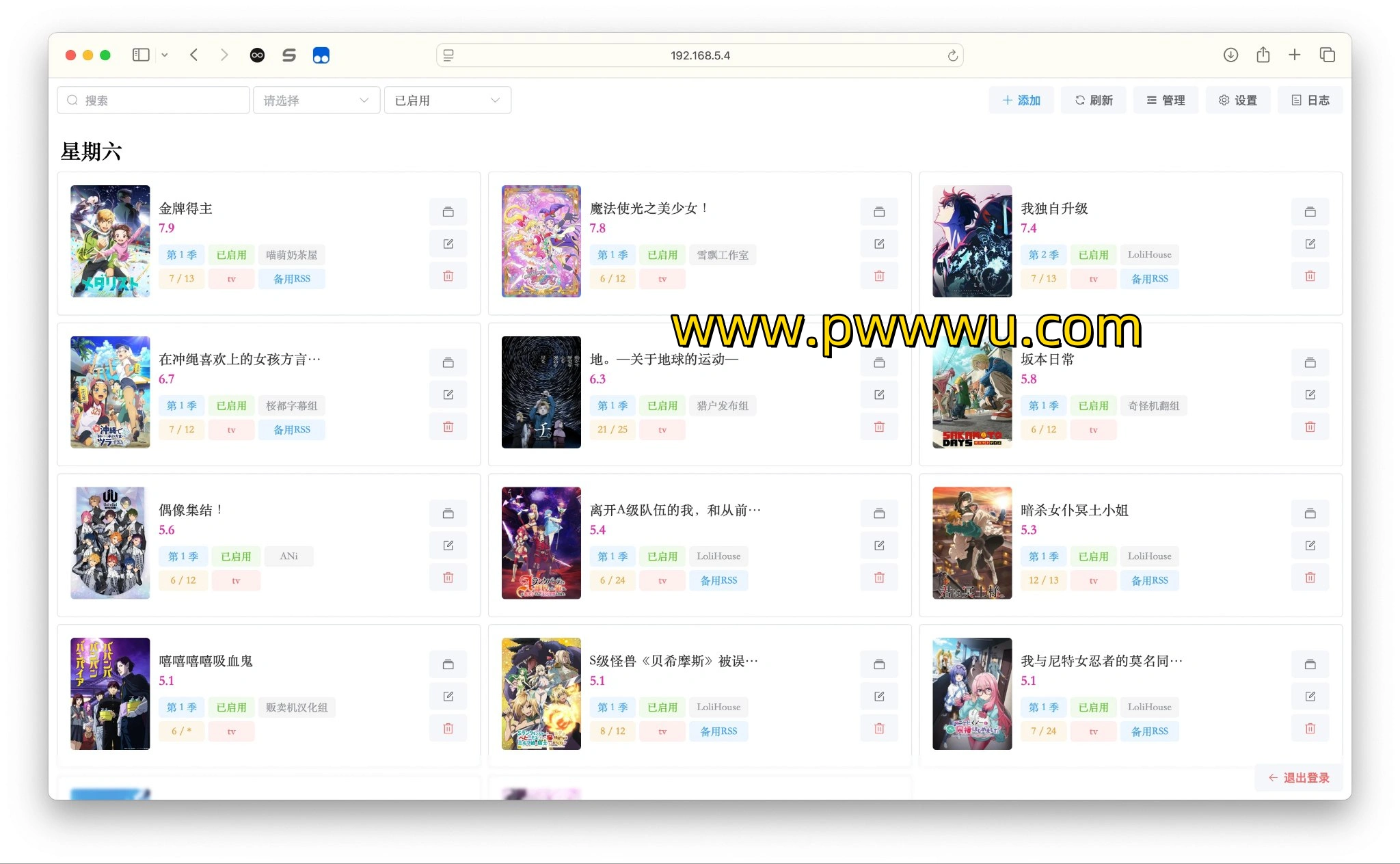Open a new browser tab

(1294, 55)
